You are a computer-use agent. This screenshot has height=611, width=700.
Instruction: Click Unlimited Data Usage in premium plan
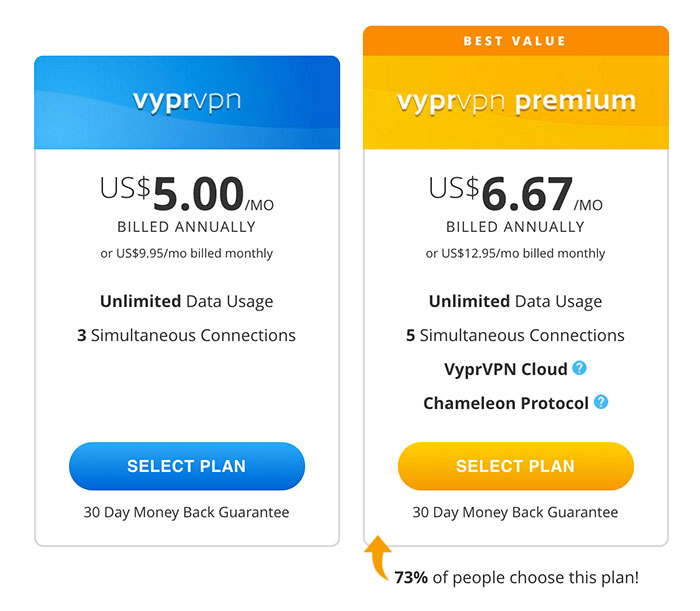click(x=516, y=301)
